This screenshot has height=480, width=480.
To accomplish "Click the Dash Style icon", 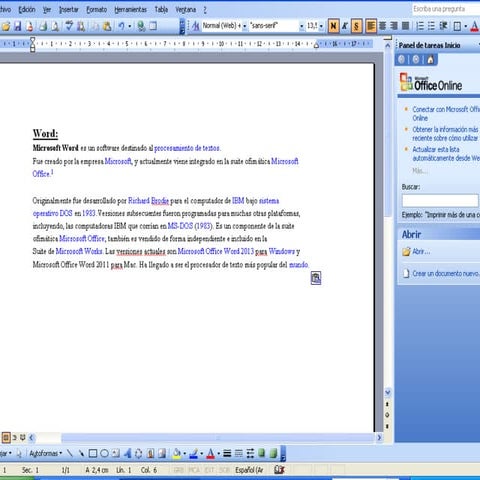I will pyautogui.click(x=239, y=453).
